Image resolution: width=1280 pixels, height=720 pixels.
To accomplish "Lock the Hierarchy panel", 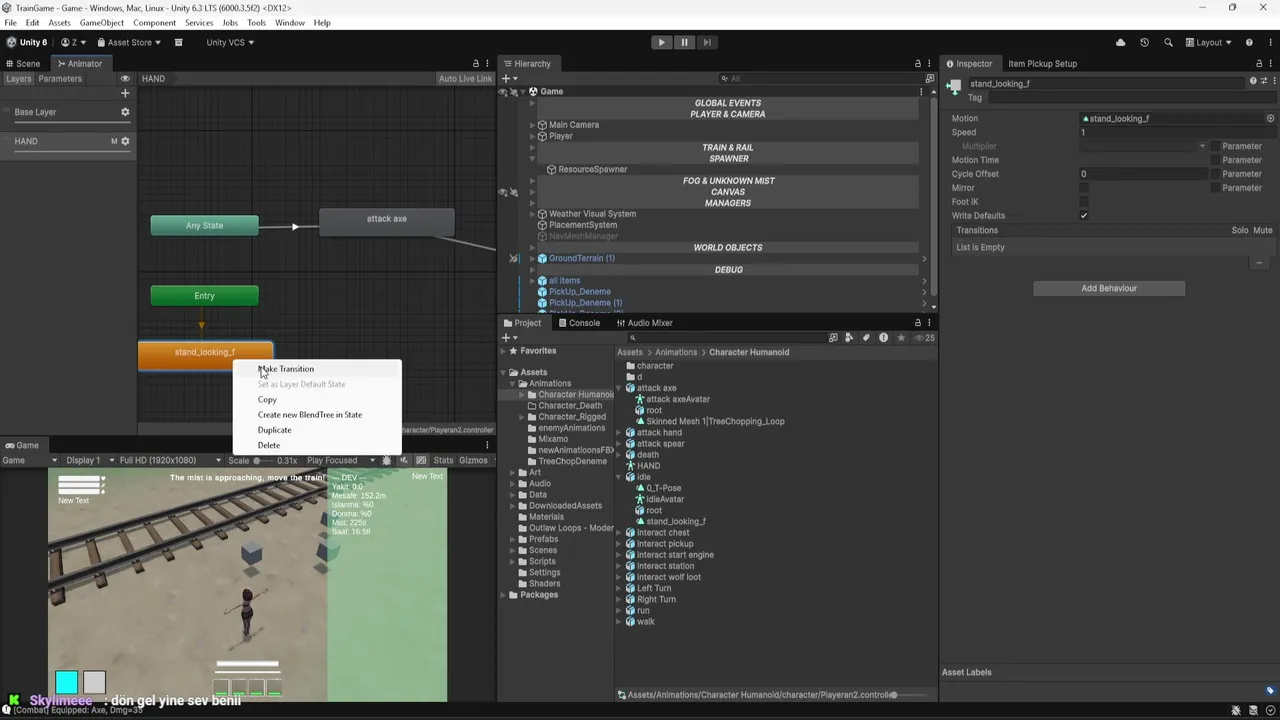I will click(918, 63).
